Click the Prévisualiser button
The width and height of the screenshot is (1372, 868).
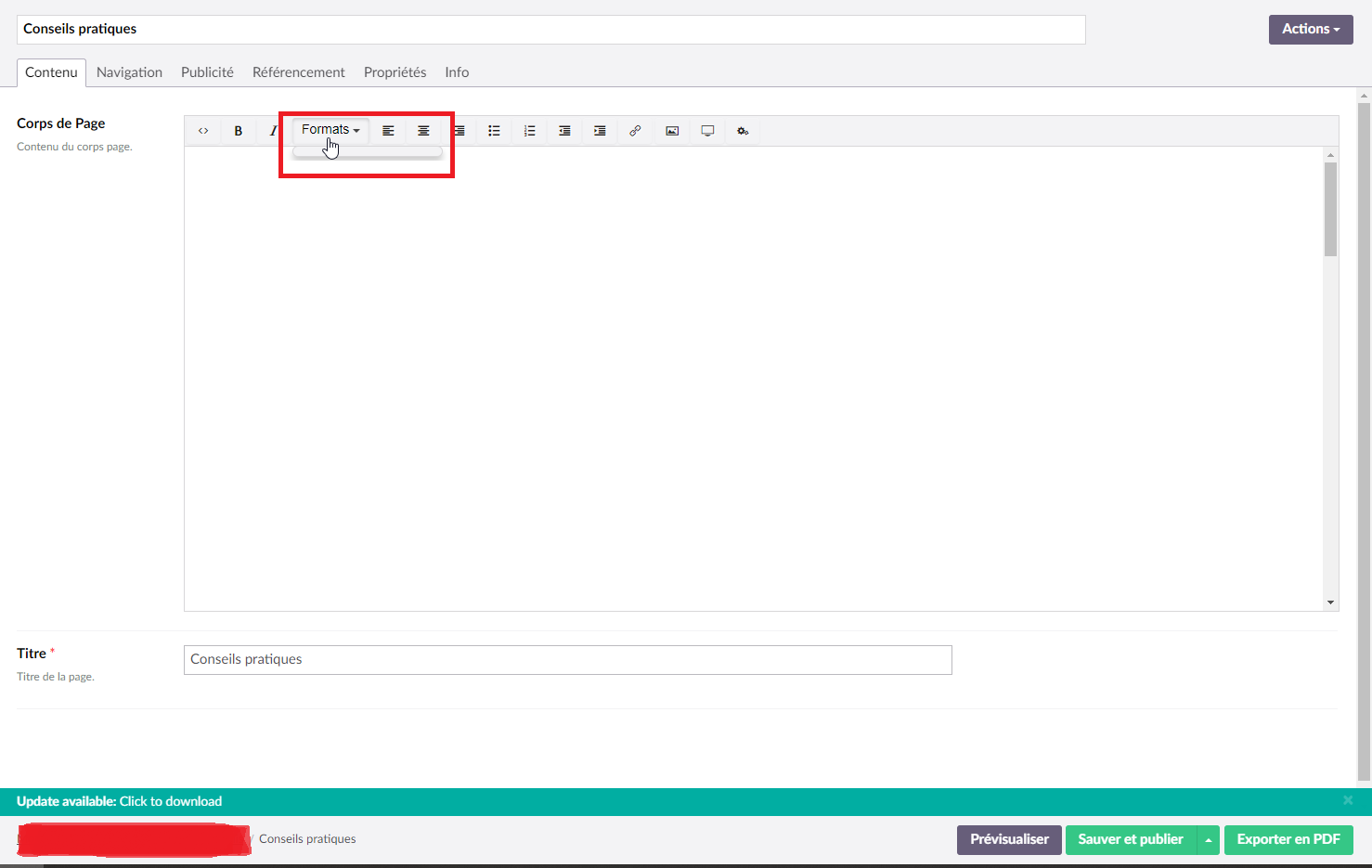click(1009, 839)
